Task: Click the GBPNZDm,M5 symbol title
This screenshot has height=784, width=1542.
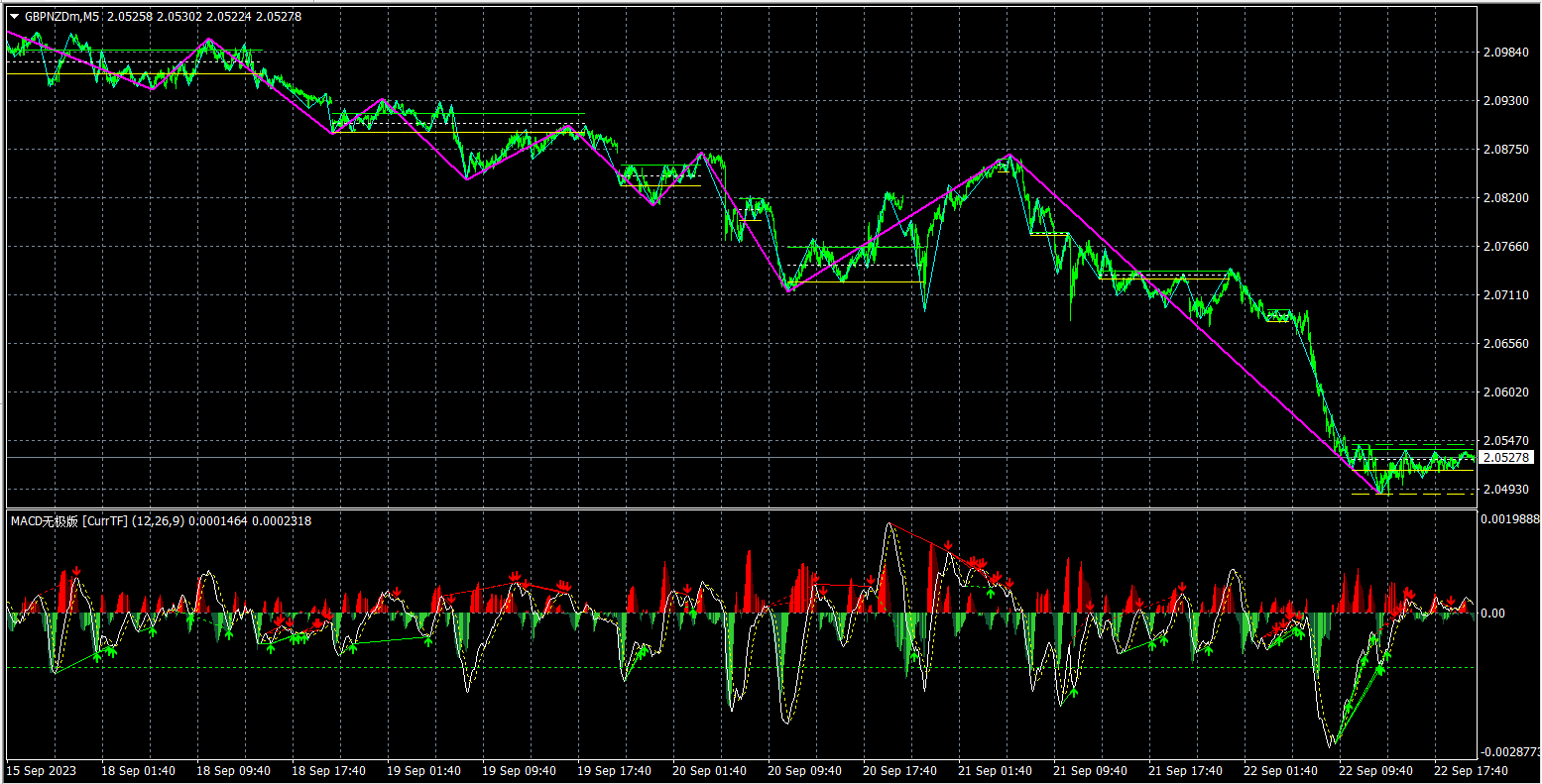Action: (x=61, y=16)
